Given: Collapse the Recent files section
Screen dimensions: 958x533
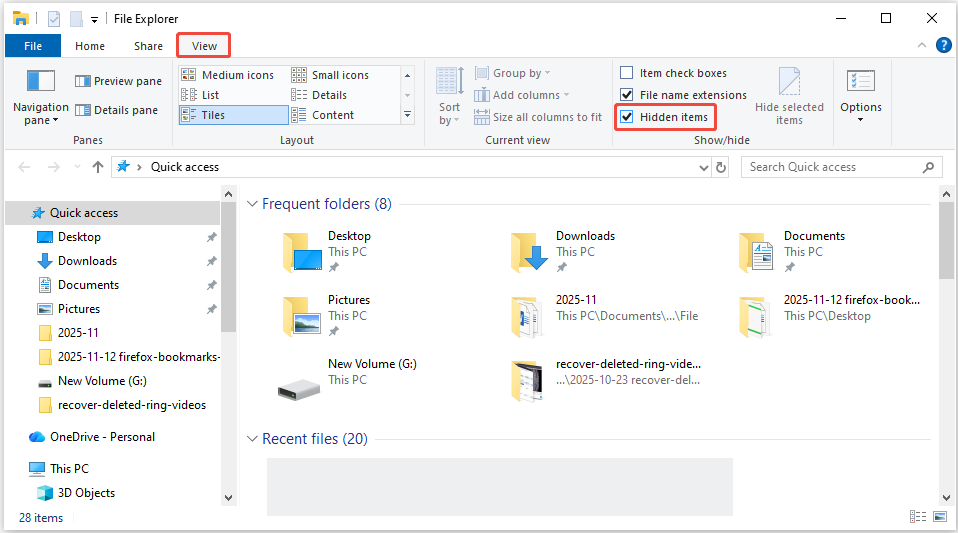Looking at the screenshot, I should pos(252,439).
